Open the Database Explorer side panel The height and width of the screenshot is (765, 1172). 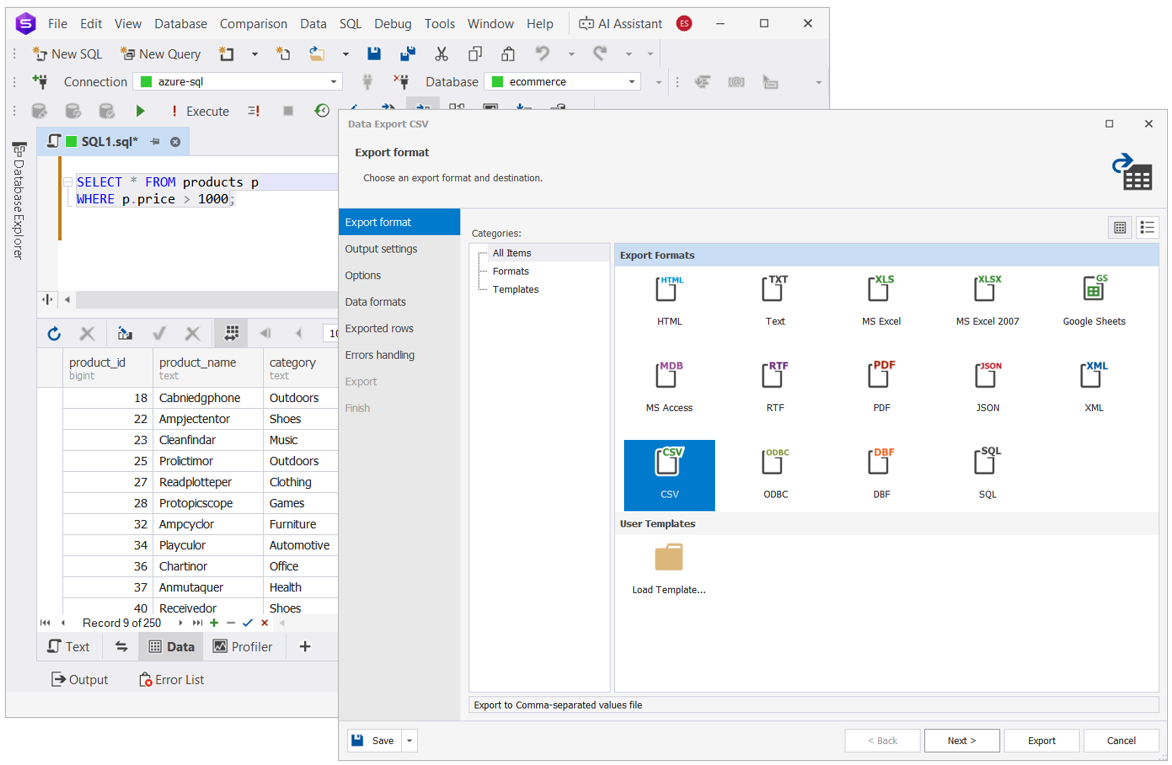tap(19, 202)
